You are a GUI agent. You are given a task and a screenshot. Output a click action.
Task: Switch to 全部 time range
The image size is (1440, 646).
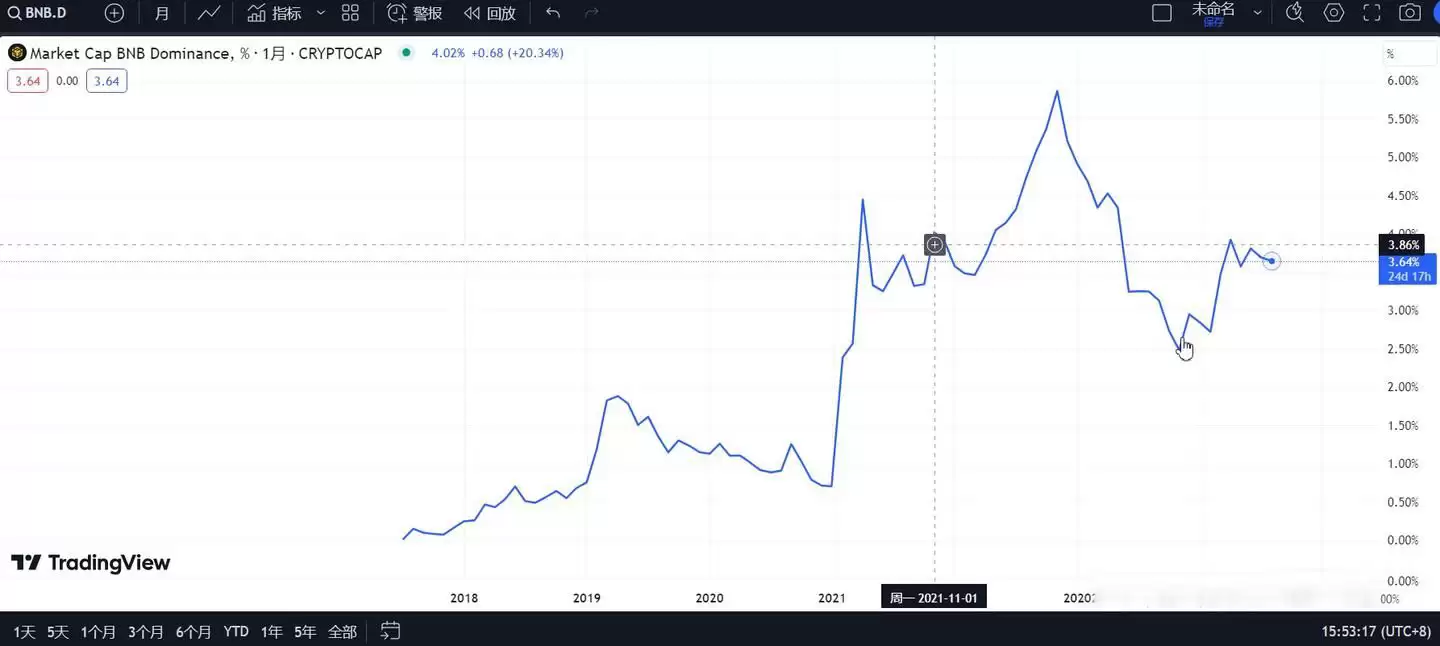(x=342, y=631)
